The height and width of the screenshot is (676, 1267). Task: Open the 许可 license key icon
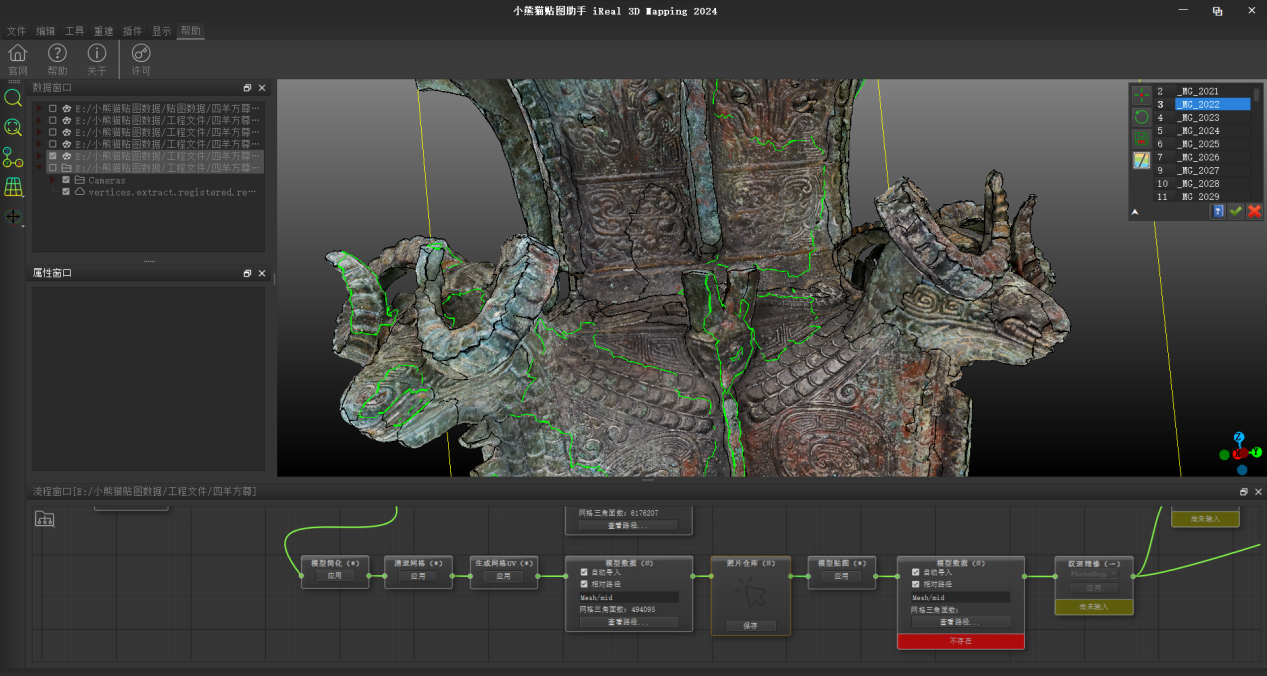(x=141, y=53)
